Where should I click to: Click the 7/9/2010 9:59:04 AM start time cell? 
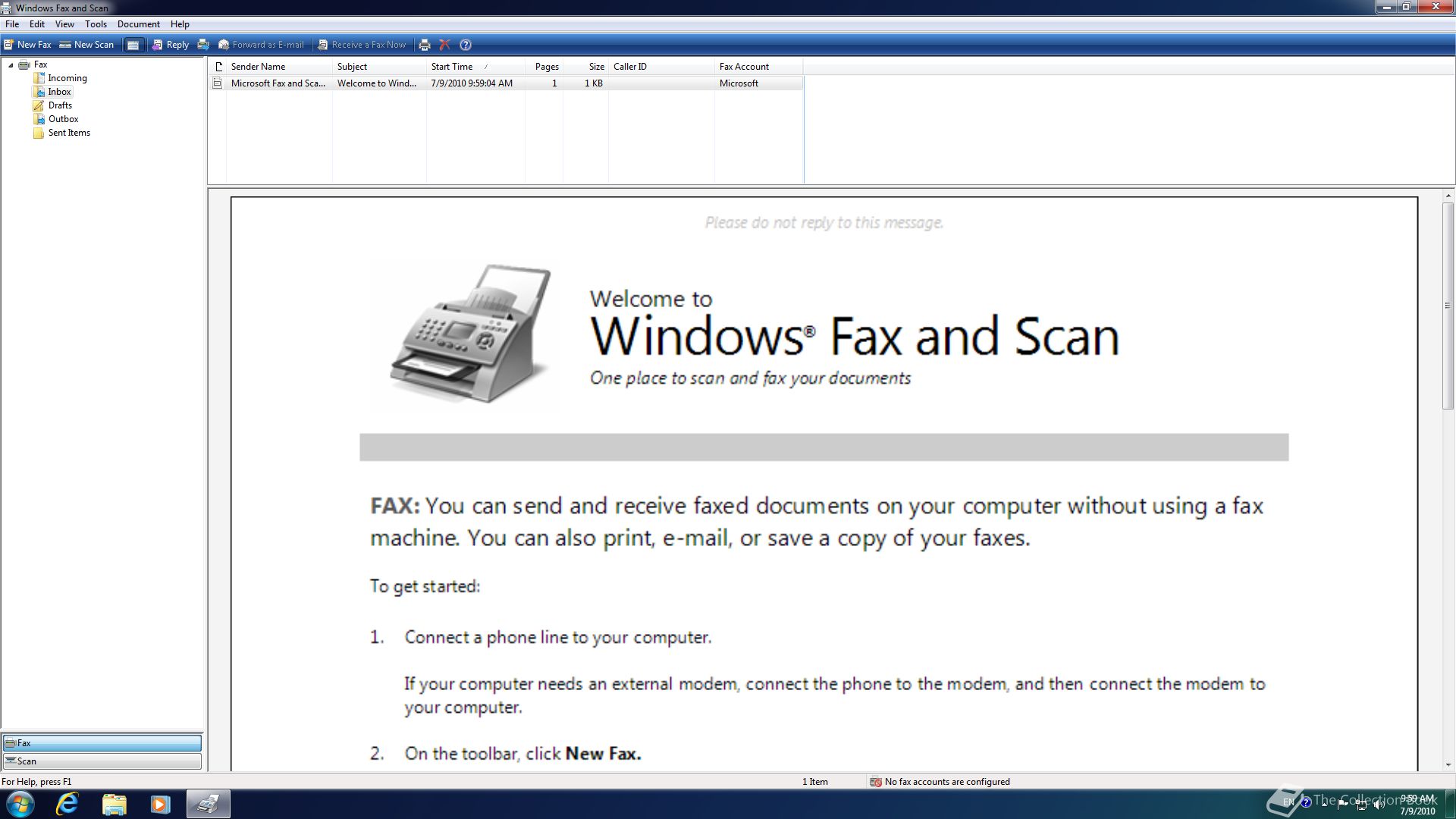472,83
